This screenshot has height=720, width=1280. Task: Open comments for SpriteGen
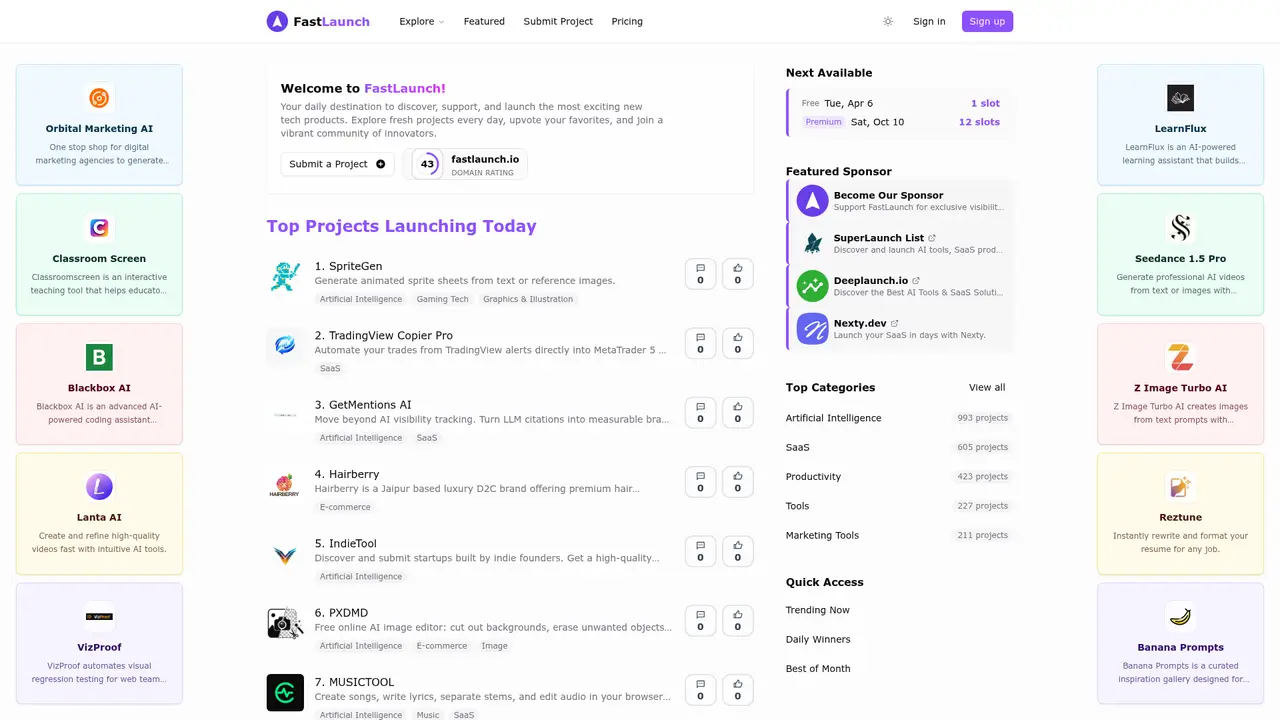700,274
